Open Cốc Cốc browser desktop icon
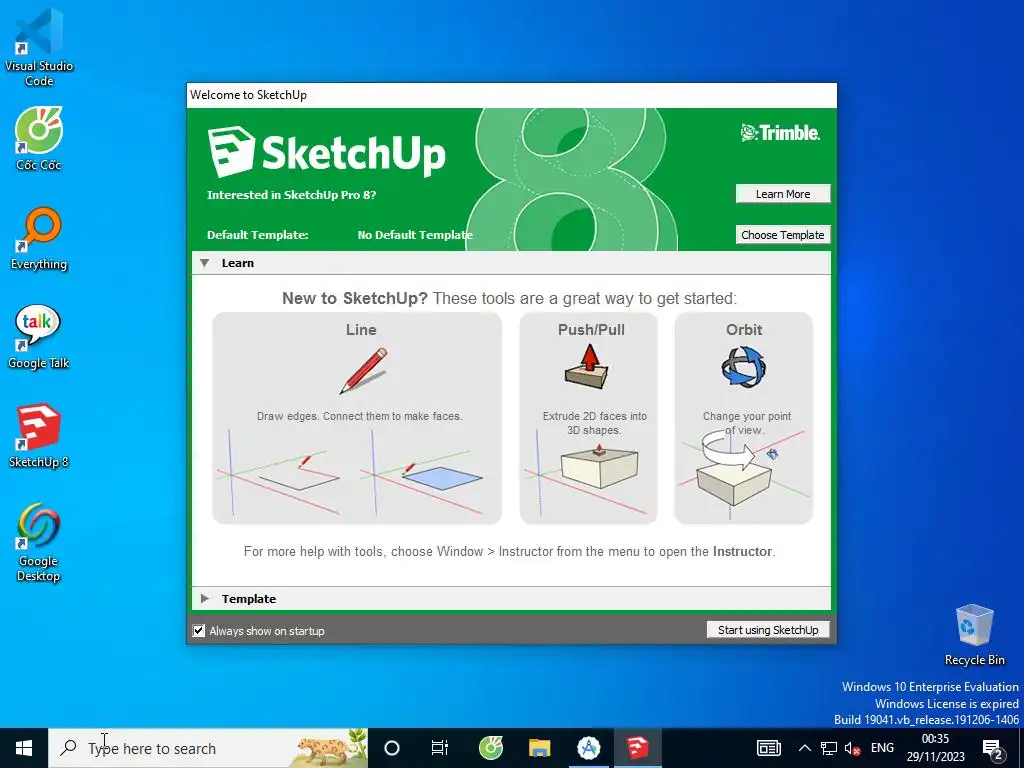Screen dimensions: 1024x768 (x=39, y=138)
